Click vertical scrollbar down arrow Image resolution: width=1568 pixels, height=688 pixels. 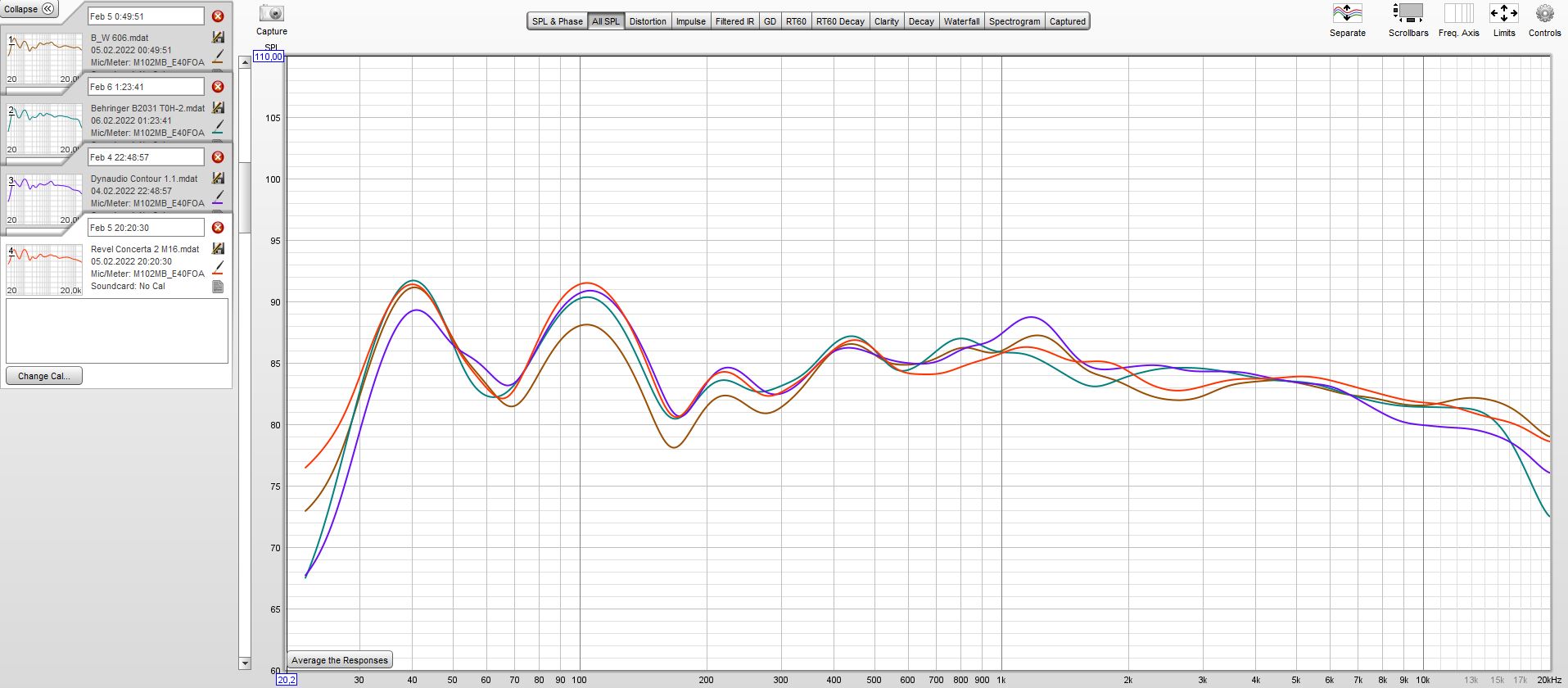click(245, 663)
